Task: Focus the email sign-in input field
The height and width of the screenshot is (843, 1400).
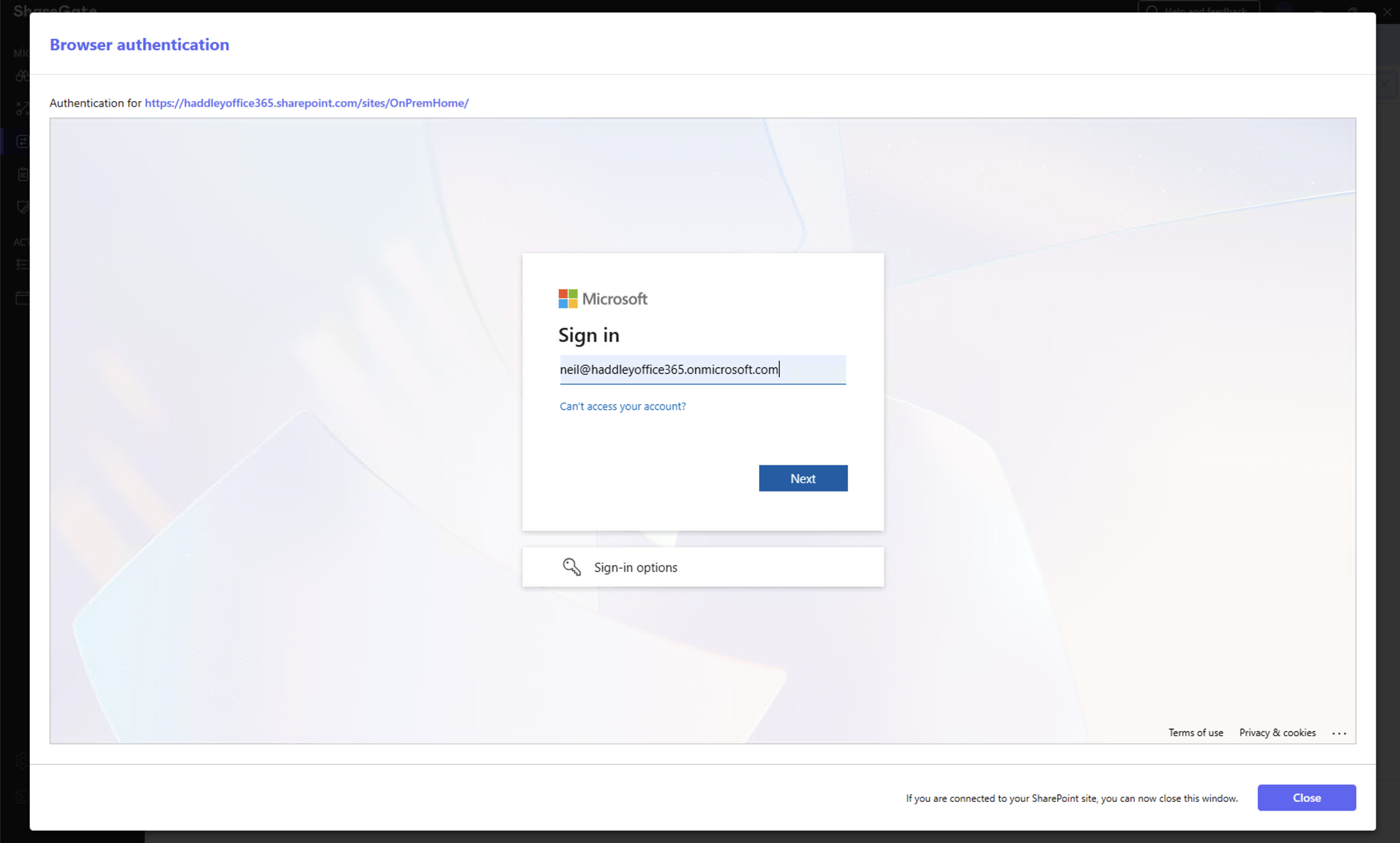Action: pos(702,370)
